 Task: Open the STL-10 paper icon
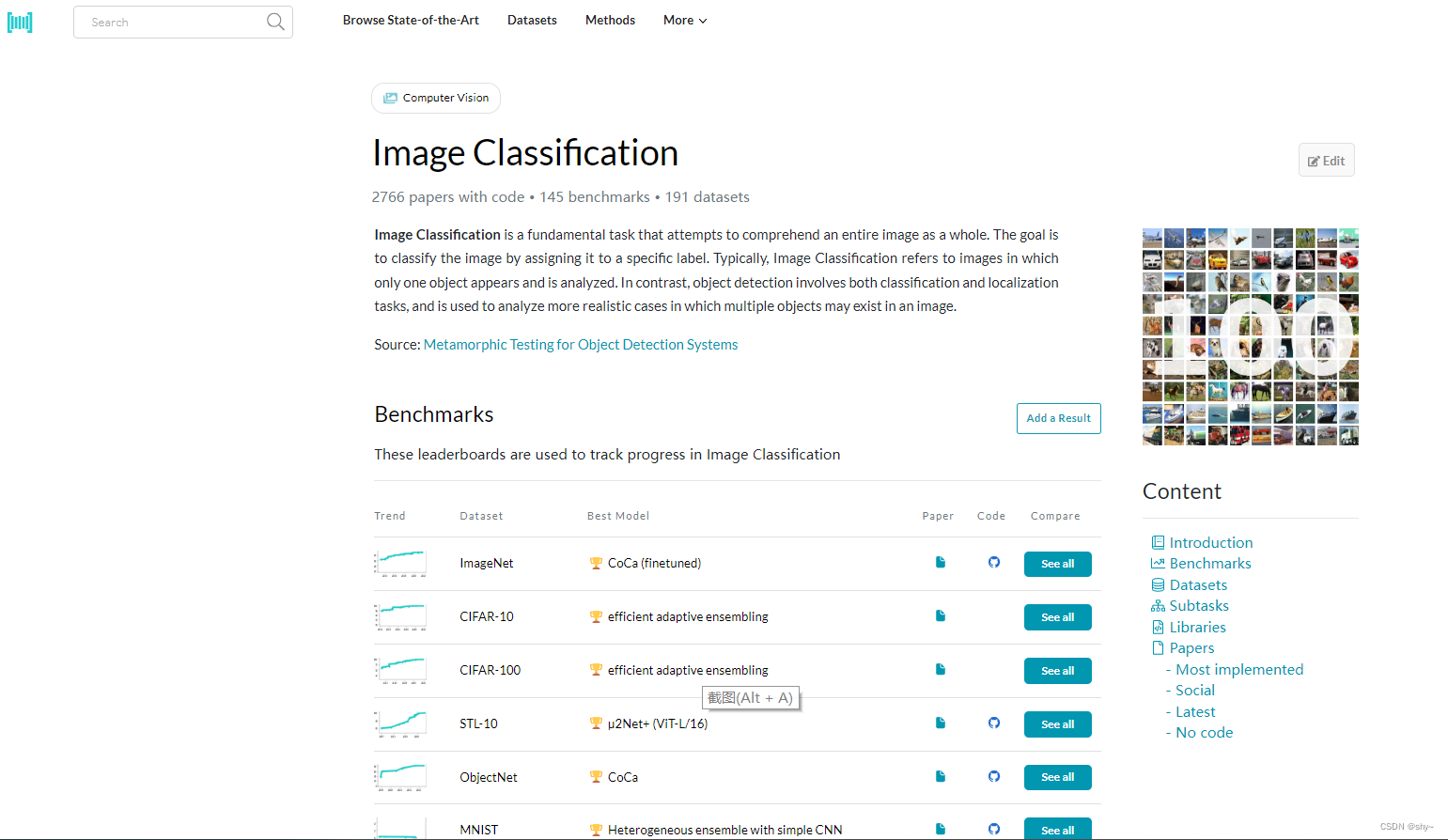[x=941, y=723]
